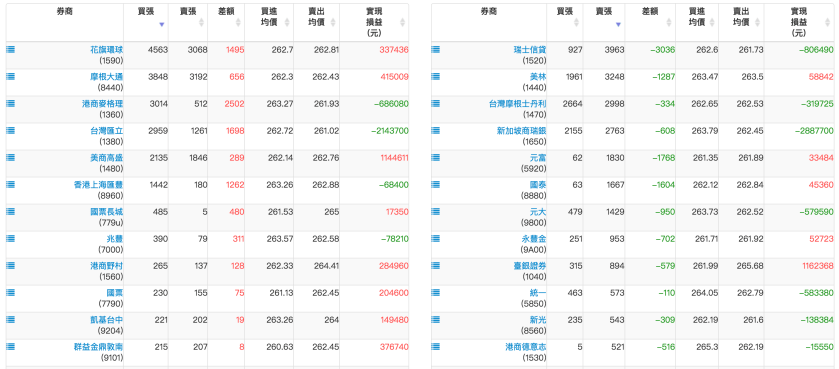The image size is (839, 369).
Task: Open list icon for 元大 row
Action: [x=436, y=211]
